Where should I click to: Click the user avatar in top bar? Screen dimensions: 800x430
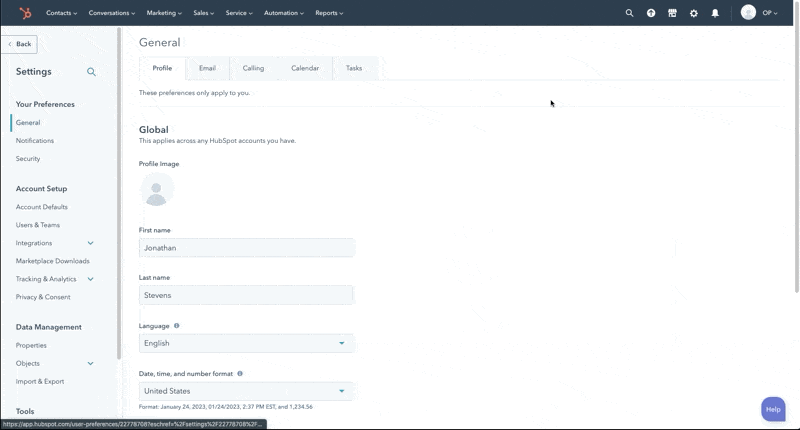[748, 12]
